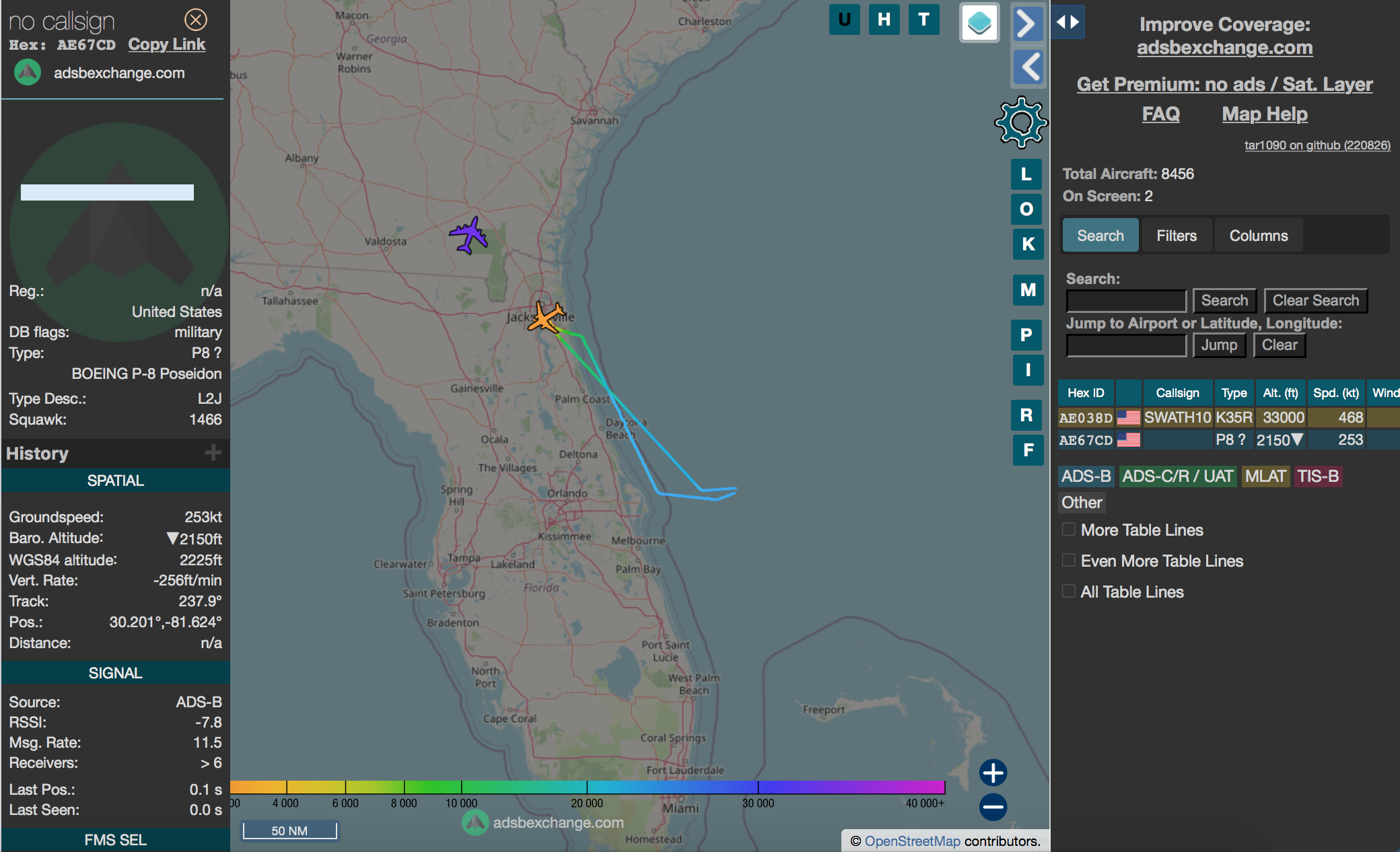
Task: Zoom in with the plus button
Action: (x=993, y=773)
